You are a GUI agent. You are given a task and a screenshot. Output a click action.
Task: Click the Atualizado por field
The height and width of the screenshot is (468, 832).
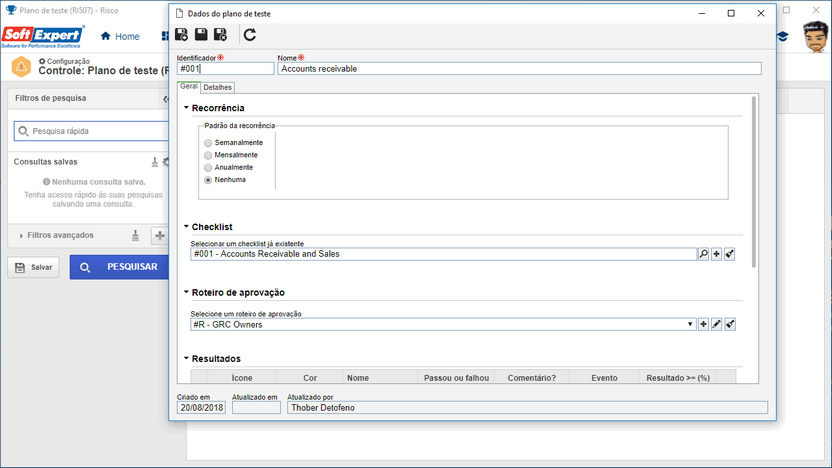[x=527, y=408]
